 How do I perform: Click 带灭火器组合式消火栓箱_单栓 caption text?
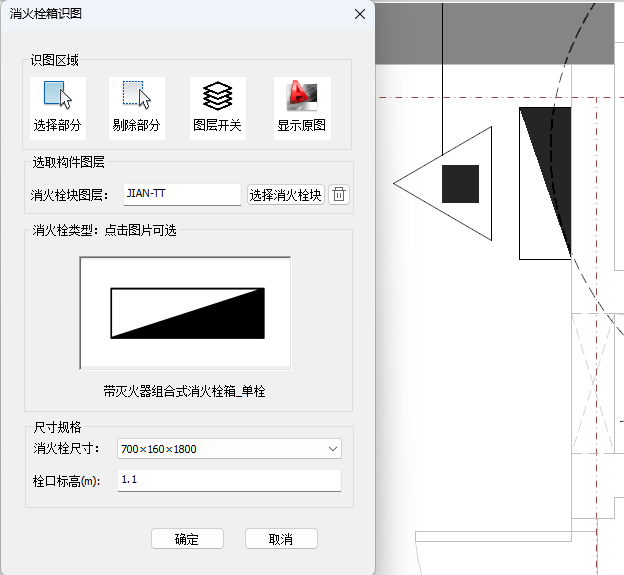(x=184, y=391)
